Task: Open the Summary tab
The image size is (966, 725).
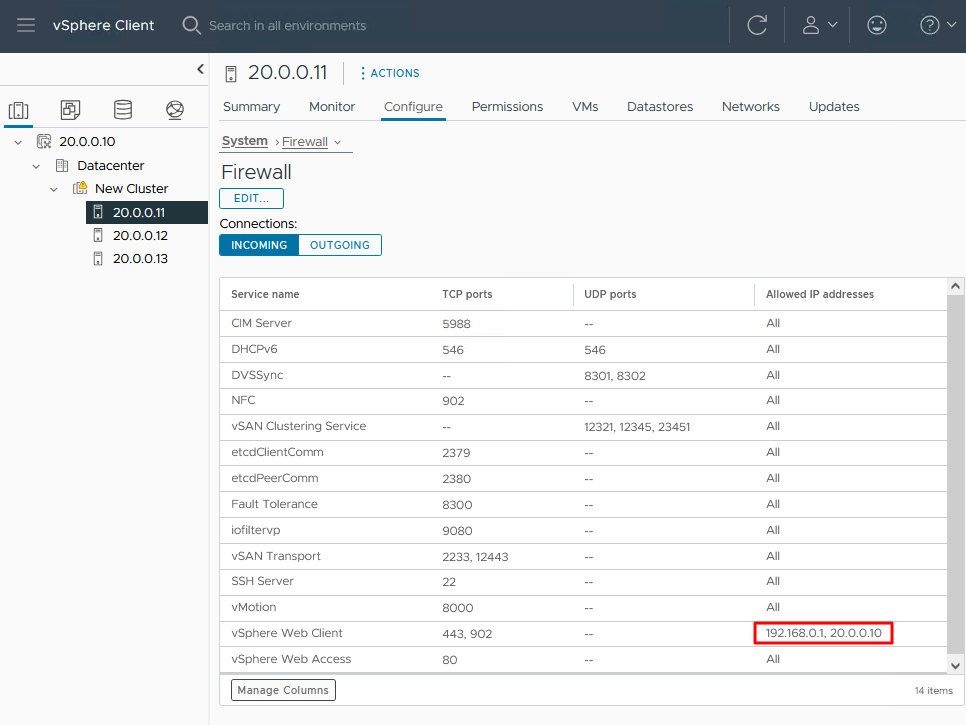Action: click(x=251, y=107)
